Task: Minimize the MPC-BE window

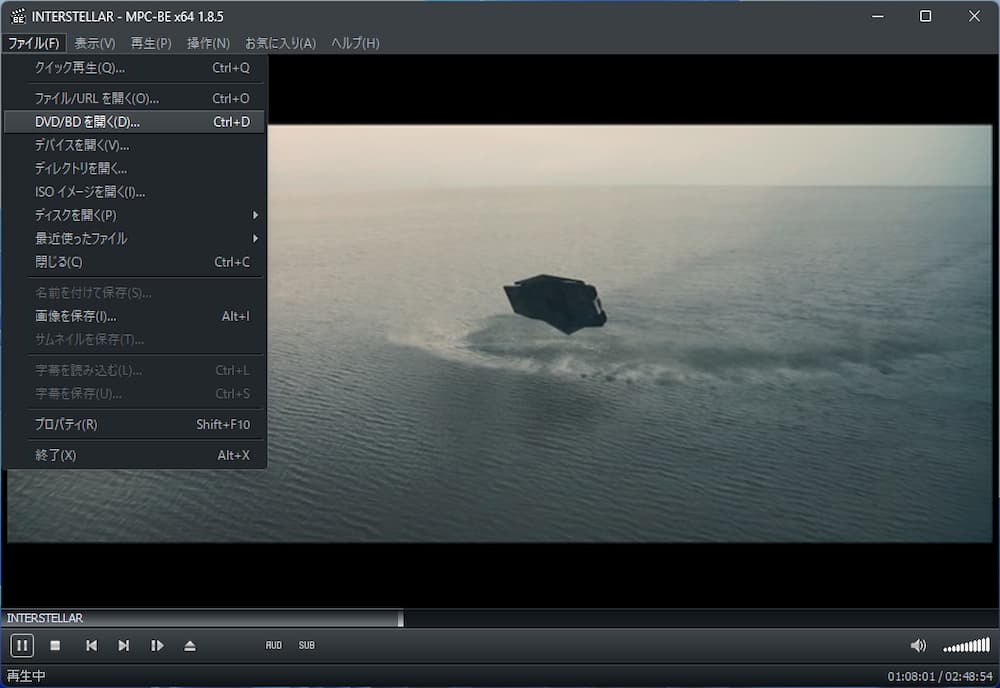Action: pyautogui.click(x=878, y=16)
